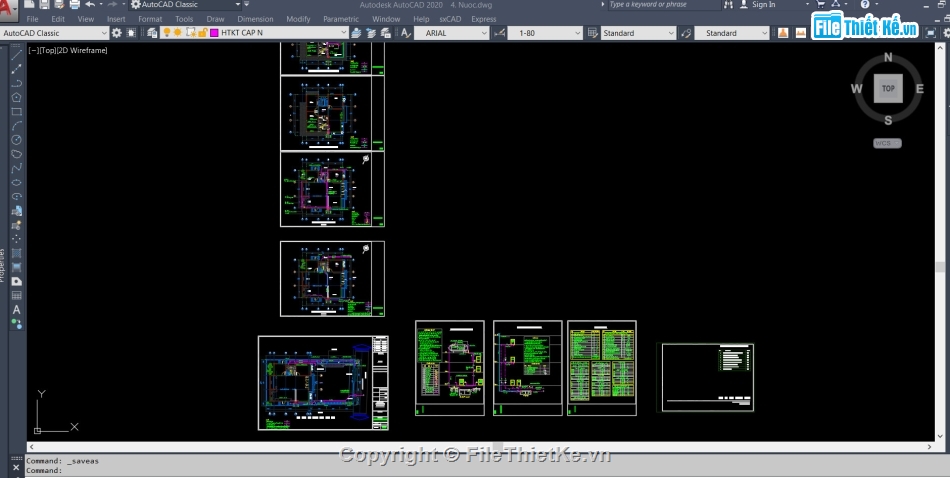Open the Autodesk App Store cart icon
Image resolution: width=950 pixels, height=478 pixels.
point(820,4)
